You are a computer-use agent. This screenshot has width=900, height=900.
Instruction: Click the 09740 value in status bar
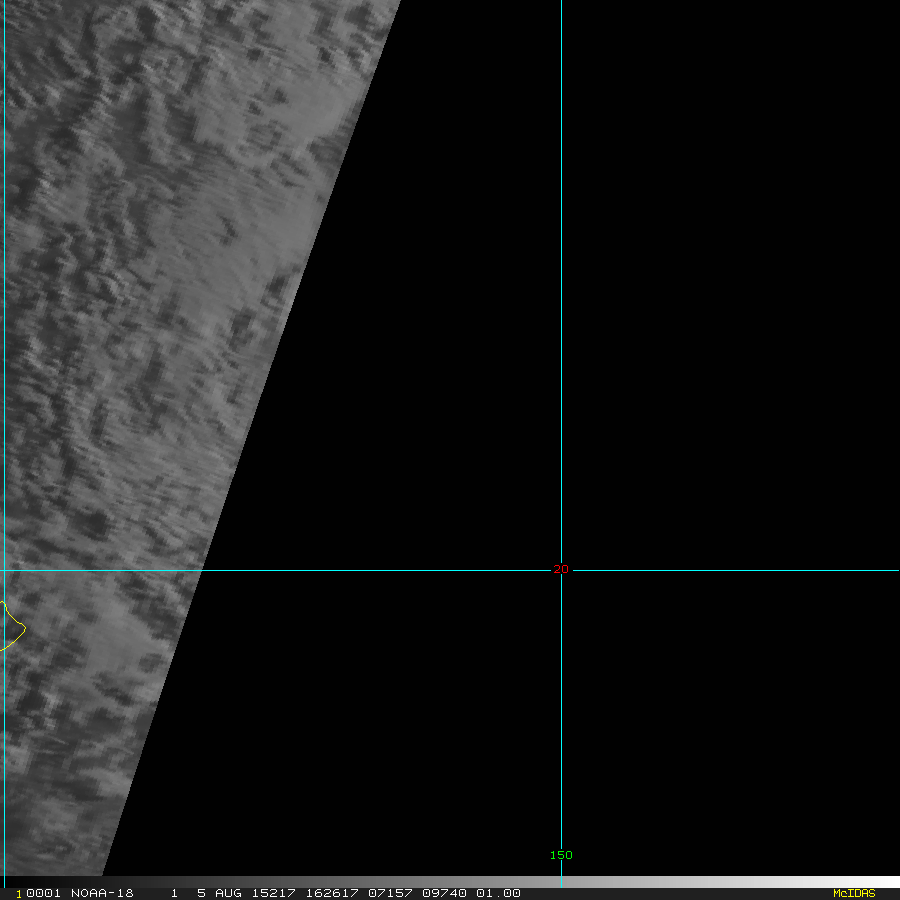tap(445, 893)
